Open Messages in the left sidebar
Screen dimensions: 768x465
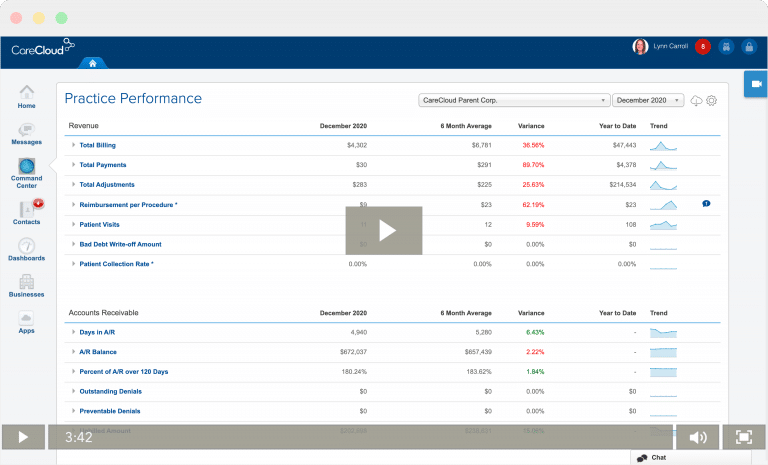(x=27, y=131)
